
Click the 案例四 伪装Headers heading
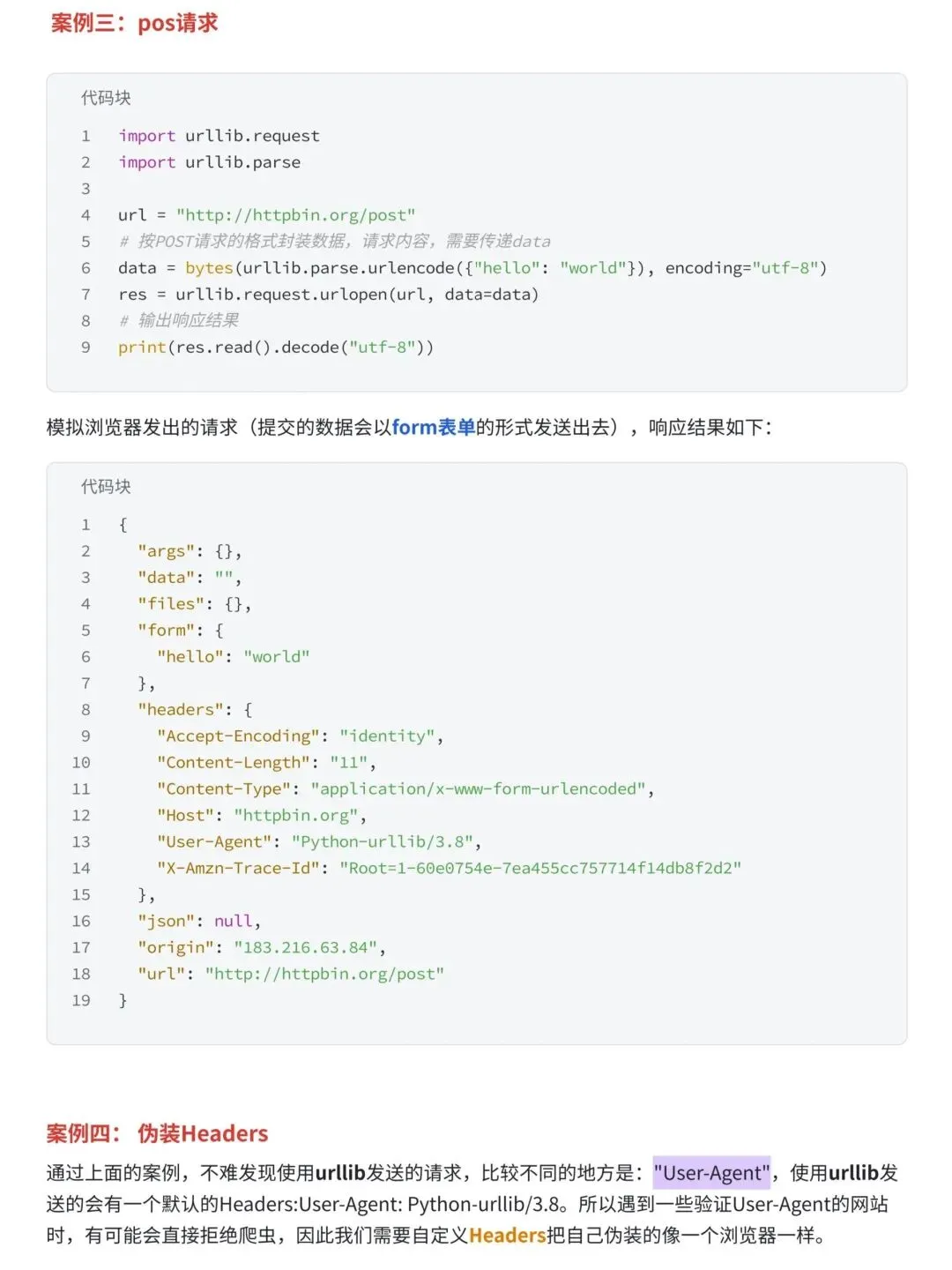pyautogui.click(x=157, y=1133)
